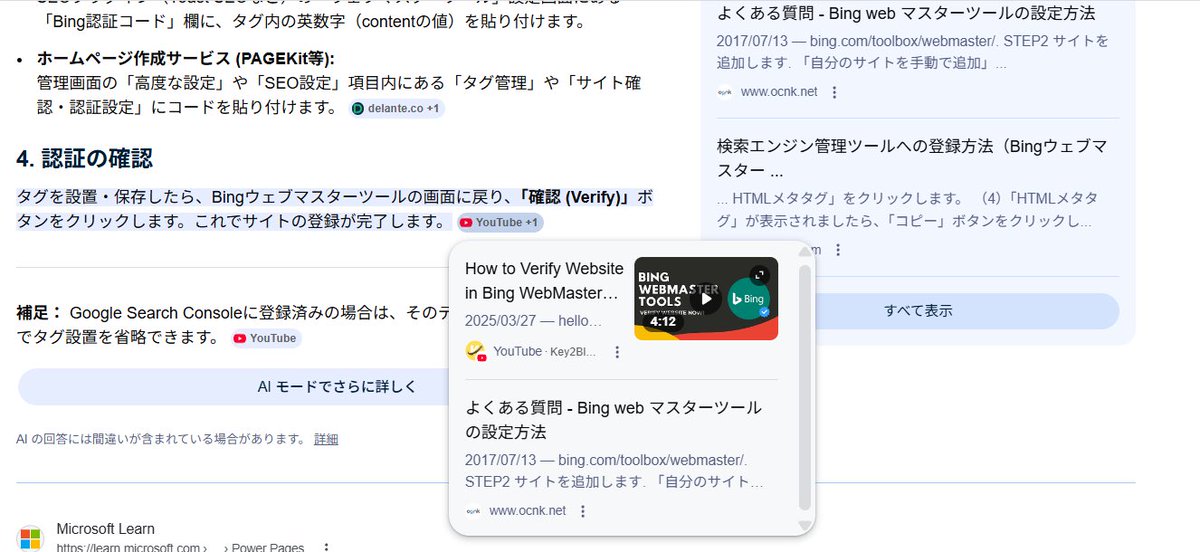Screen dimensions: 1200x552
Task: Click the すべて表示 button
Action: coord(917,311)
